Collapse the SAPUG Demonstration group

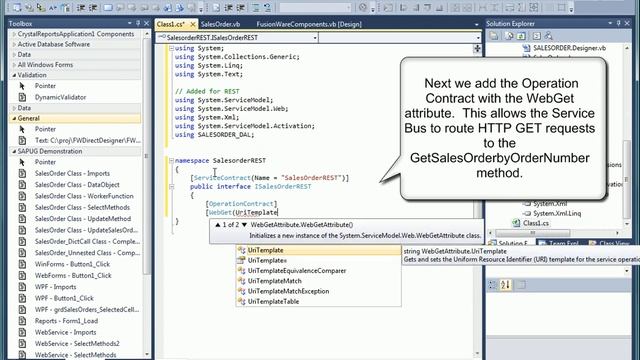click(x=14, y=151)
